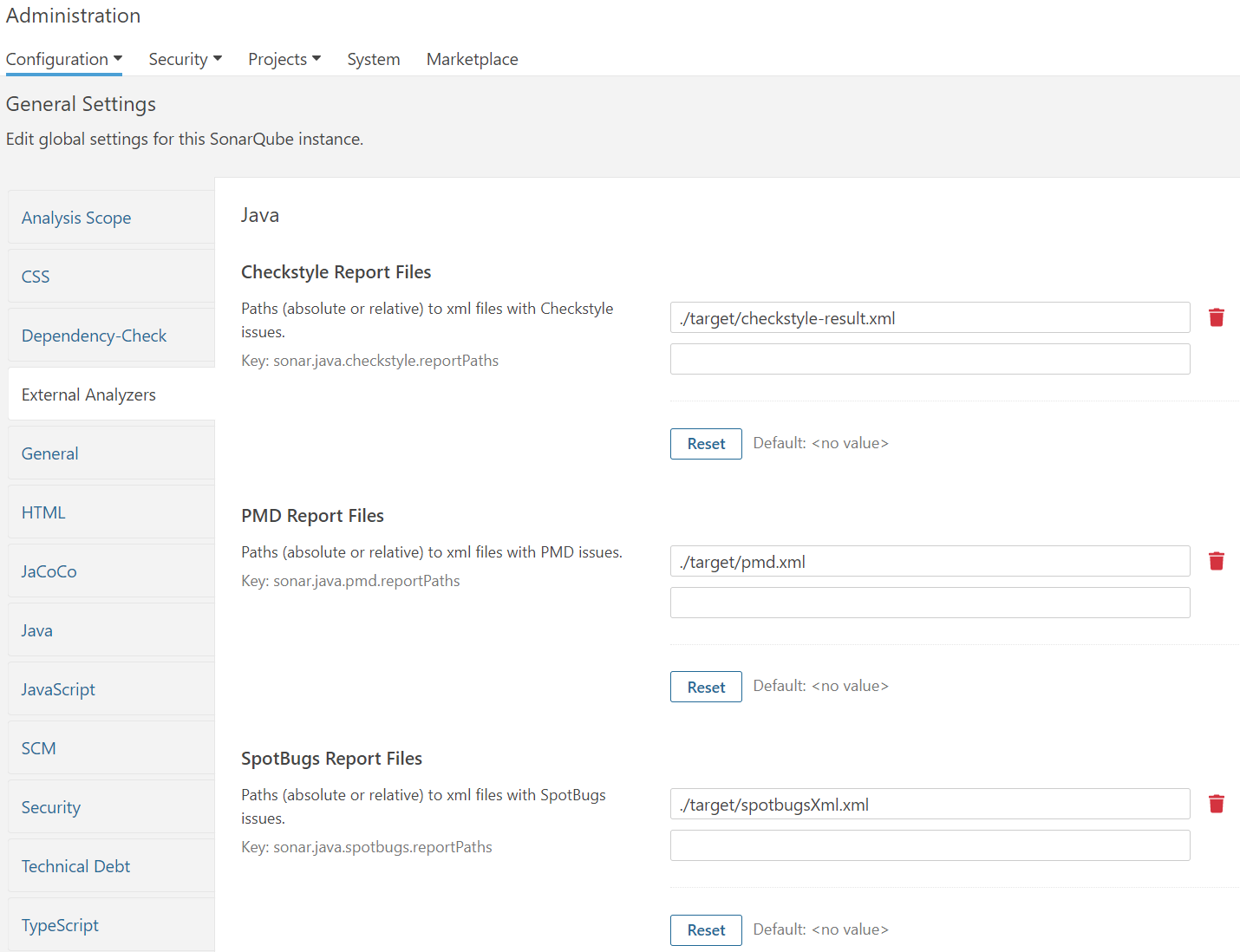Open Dependency-Check settings category
This screenshot has width=1240, height=952.
point(112,336)
